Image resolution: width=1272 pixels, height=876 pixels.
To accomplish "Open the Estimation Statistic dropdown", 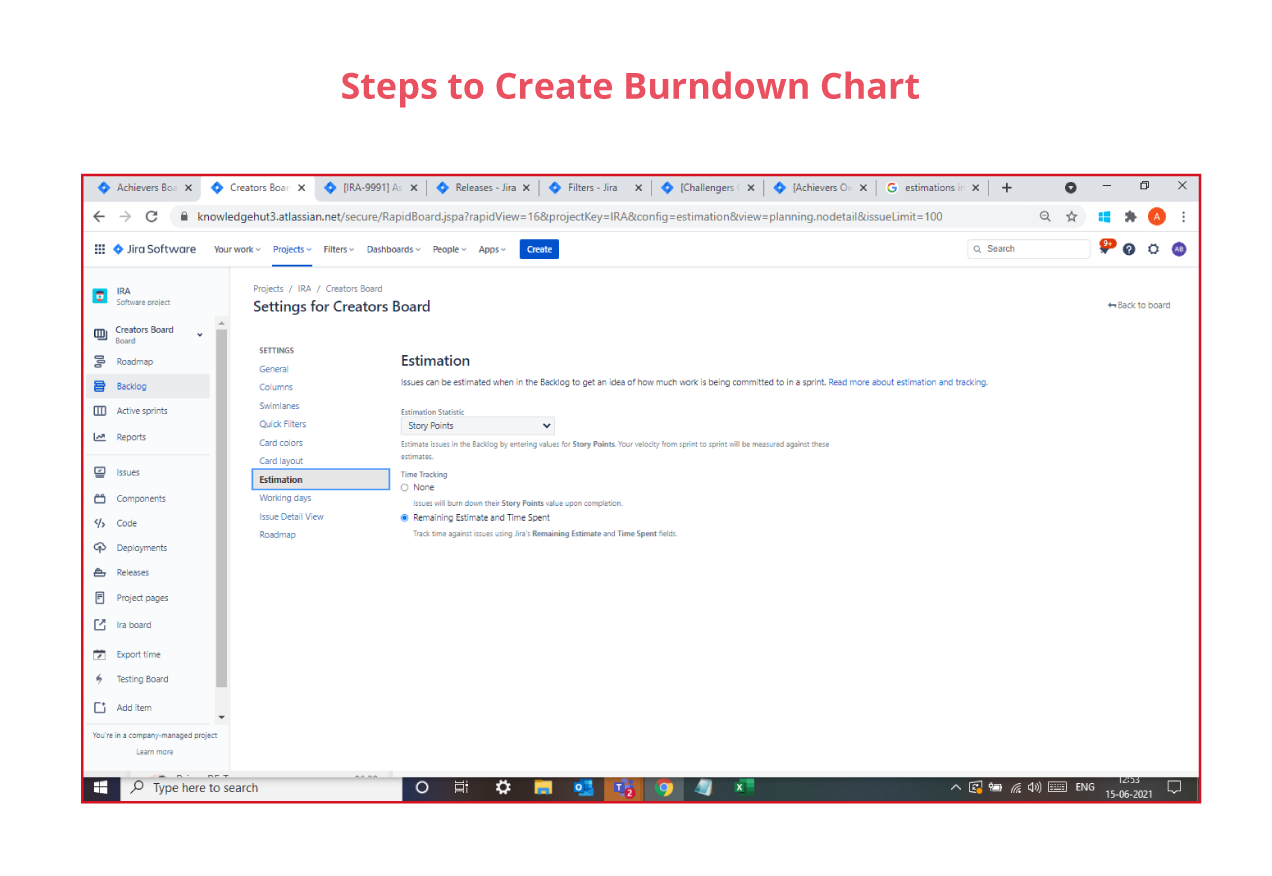I will (x=477, y=425).
